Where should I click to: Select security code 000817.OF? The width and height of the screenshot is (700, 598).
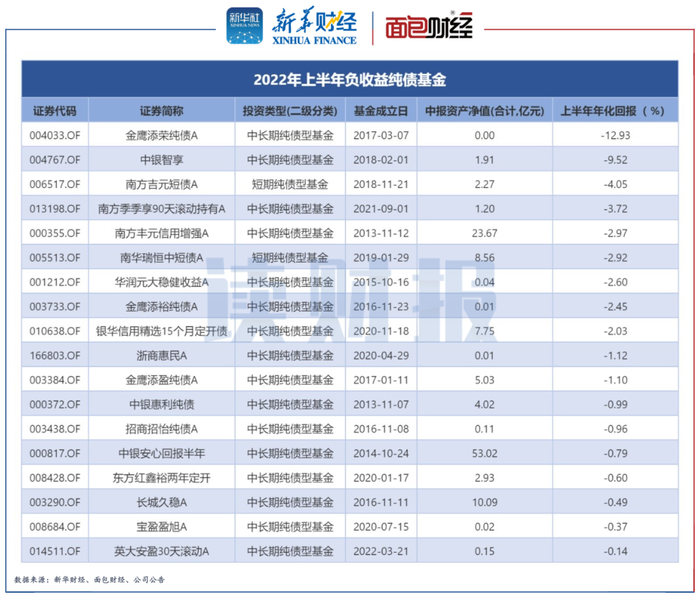click(x=55, y=453)
